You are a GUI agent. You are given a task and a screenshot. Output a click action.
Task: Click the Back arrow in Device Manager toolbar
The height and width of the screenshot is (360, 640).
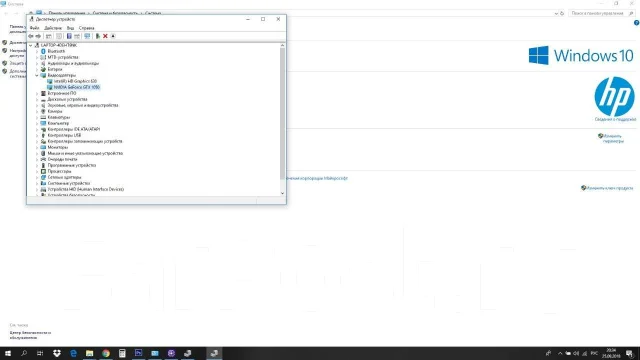[x=31, y=36]
